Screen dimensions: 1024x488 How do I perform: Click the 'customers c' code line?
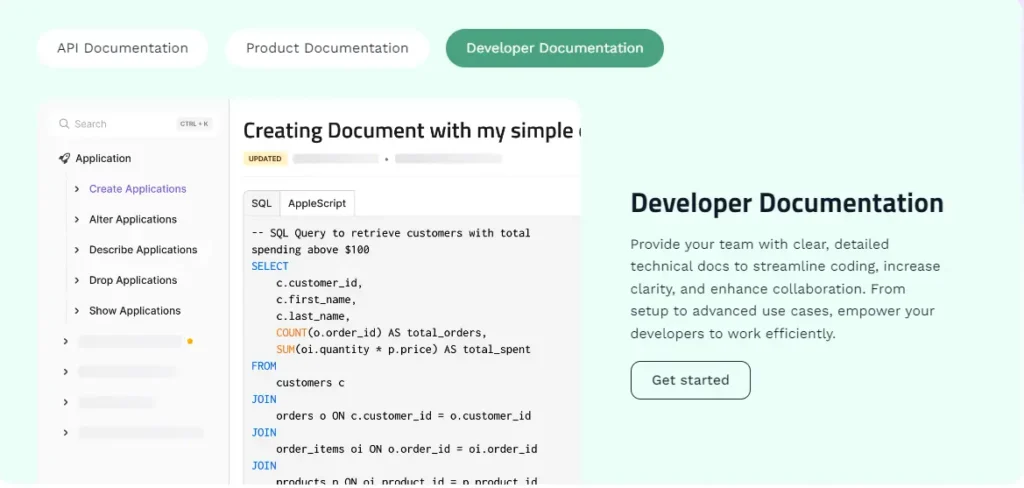pos(310,383)
